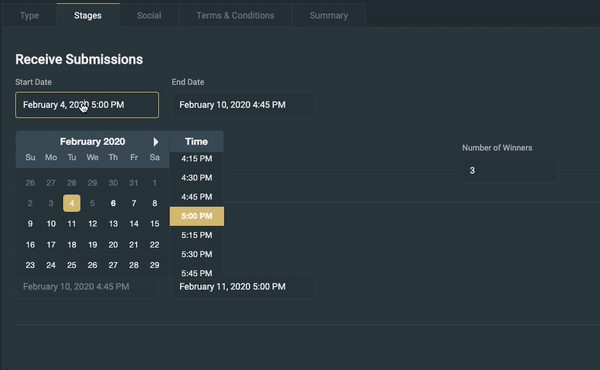The image size is (600, 370).
Task: Pick February 19 in the calendar
Action: click(x=92, y=244)
